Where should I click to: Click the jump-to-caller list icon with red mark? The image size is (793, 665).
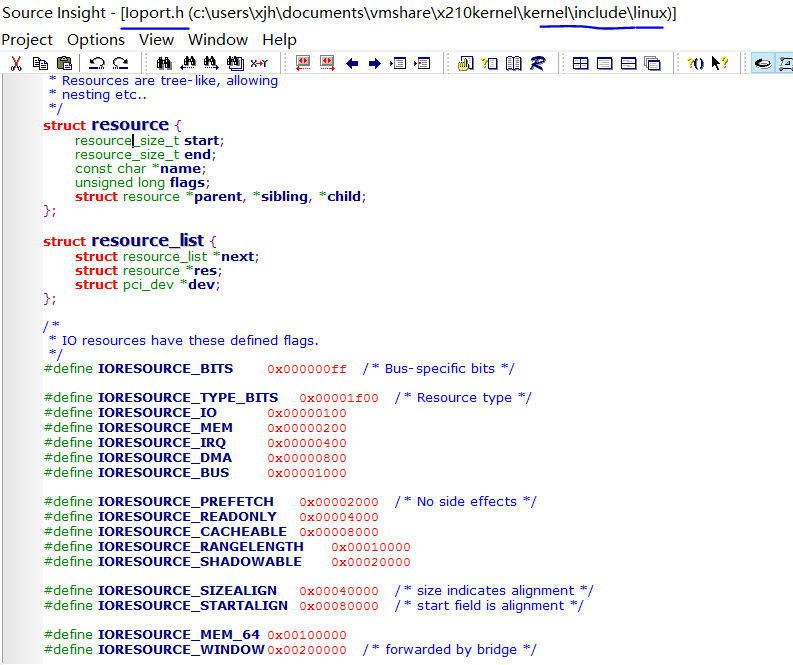tap(422, 63)
